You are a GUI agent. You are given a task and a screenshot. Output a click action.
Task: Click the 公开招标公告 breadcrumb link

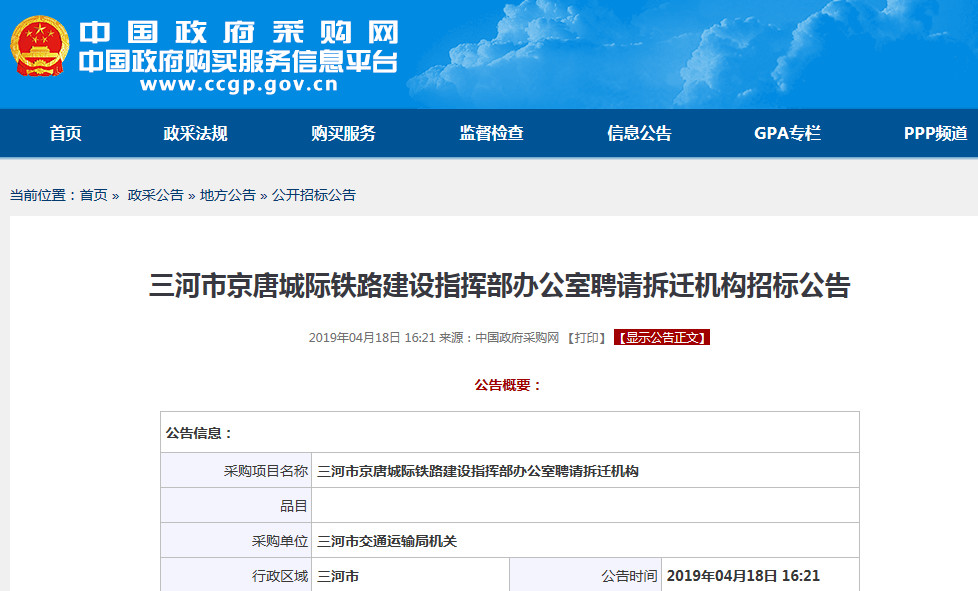[x=313, y=195]
